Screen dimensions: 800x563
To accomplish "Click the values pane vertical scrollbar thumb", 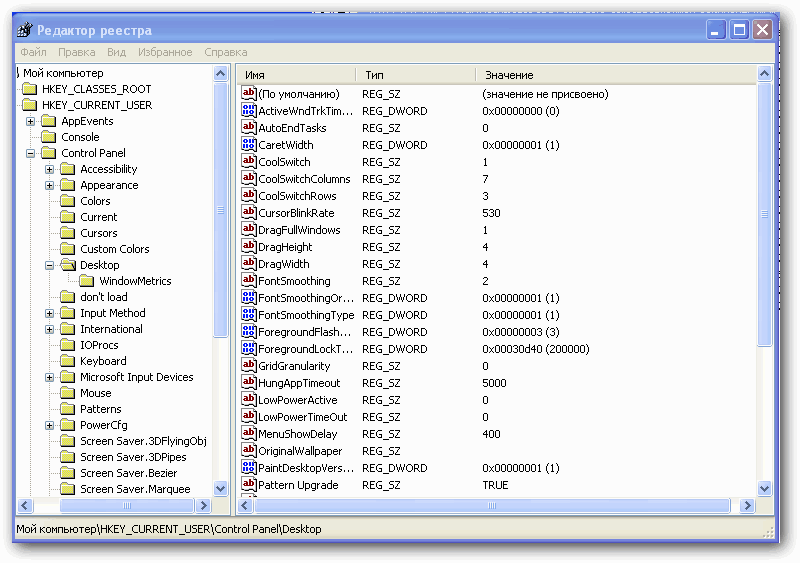I will [764, 214].
